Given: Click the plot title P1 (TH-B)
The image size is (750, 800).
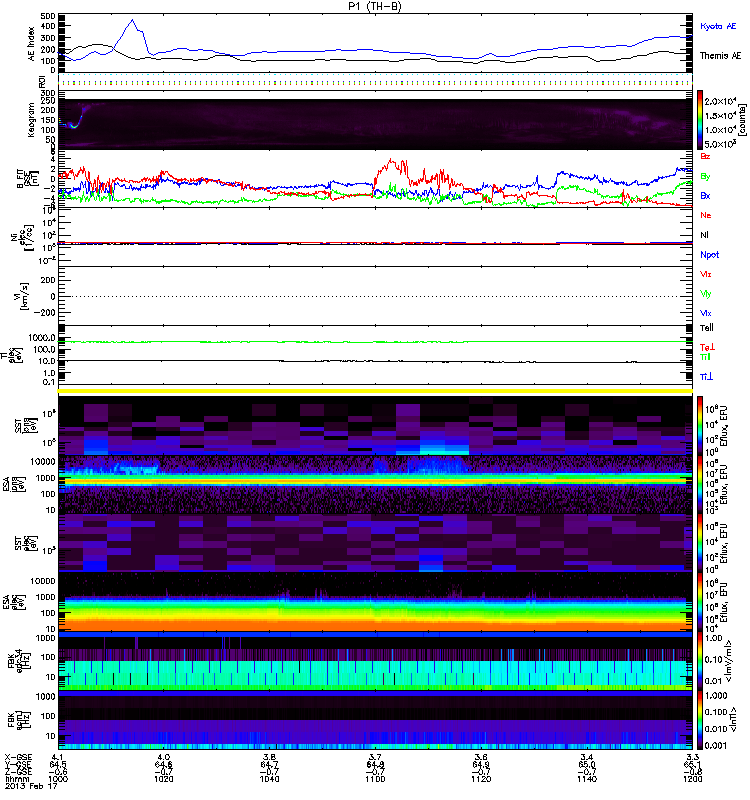Looking at the screenshot, I should click(x=375, y=6).
